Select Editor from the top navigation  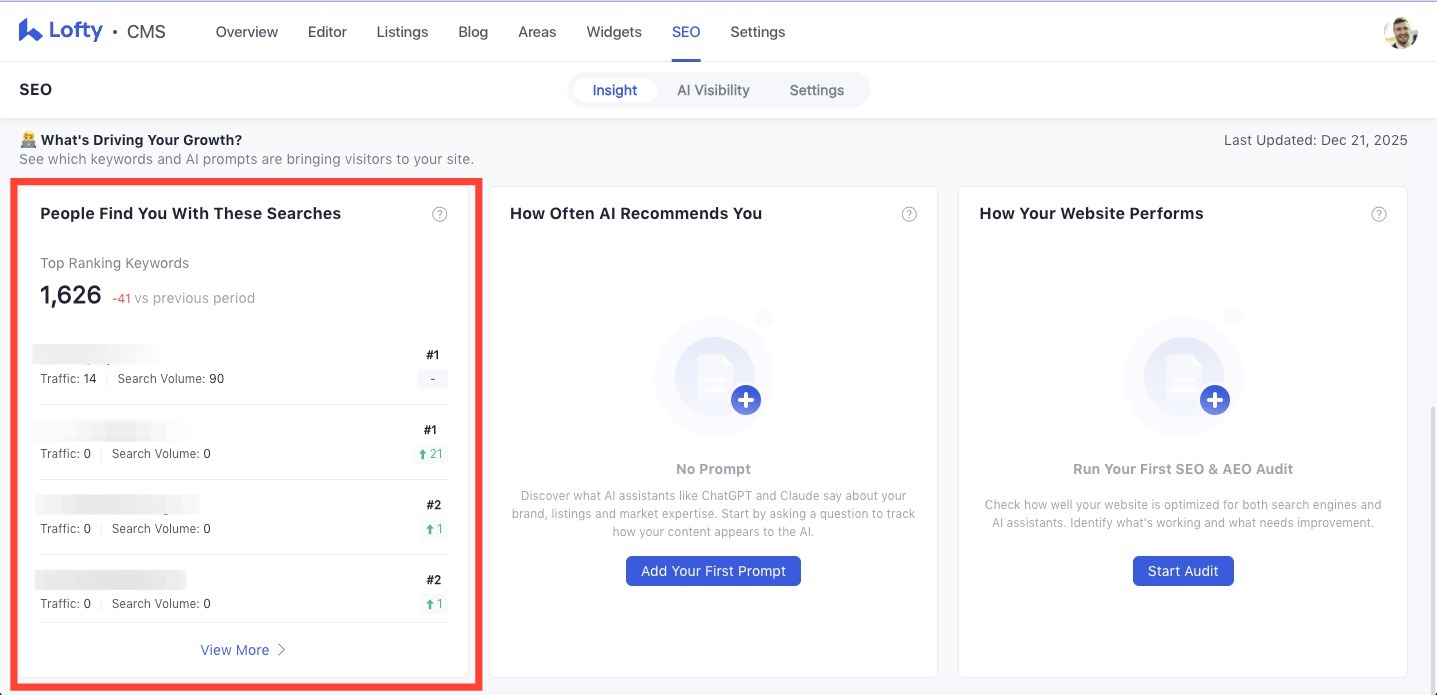(x=327, y=31)
